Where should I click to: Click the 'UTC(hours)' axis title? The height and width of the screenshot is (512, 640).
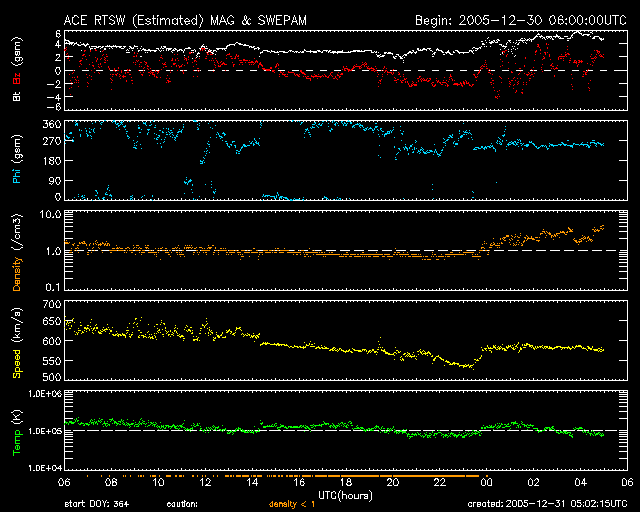(x=345, y=496)
